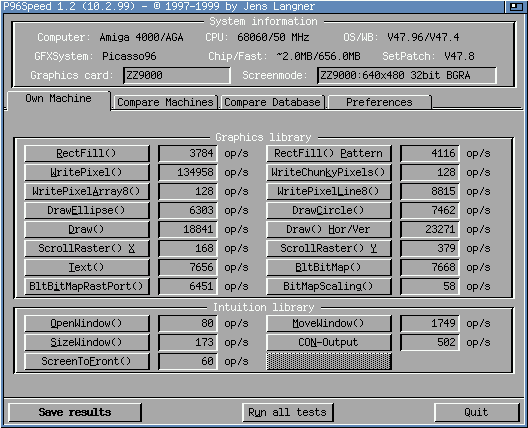Quit the P96Speed application
This screenshot has width=528, height=428.
tap(476, 412)
